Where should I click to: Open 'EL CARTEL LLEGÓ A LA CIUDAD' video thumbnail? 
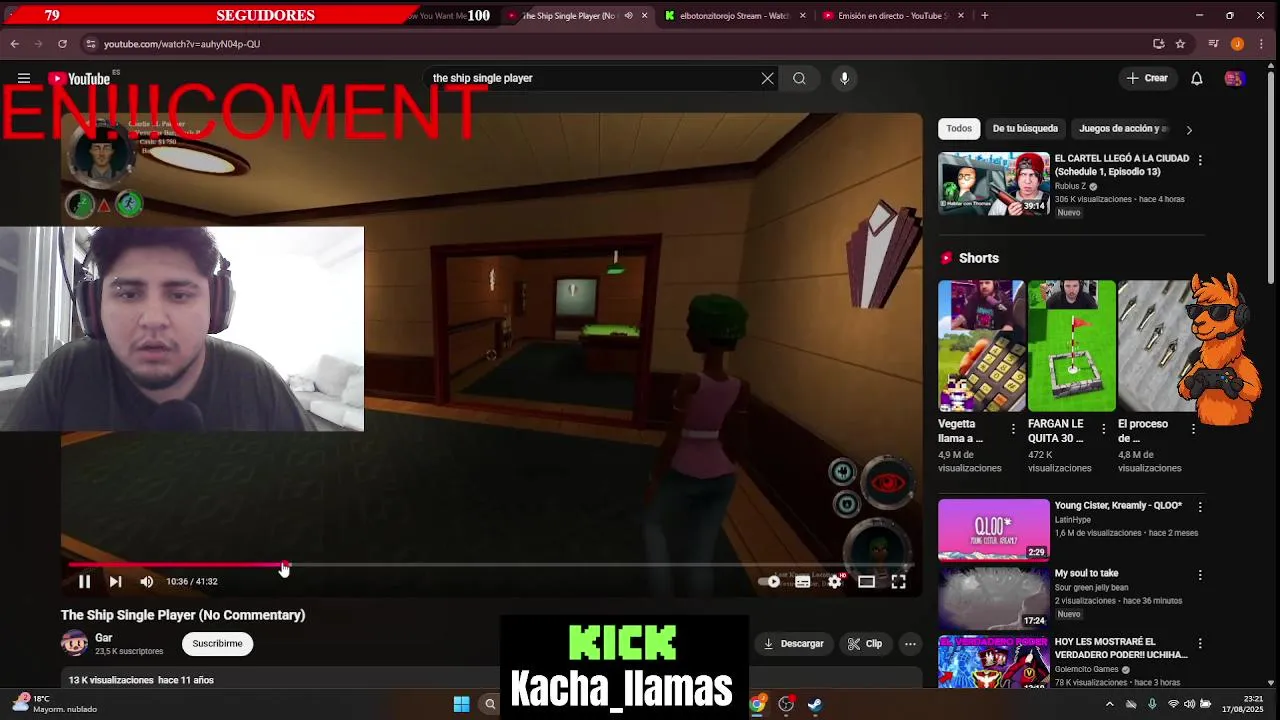[994, 183]
